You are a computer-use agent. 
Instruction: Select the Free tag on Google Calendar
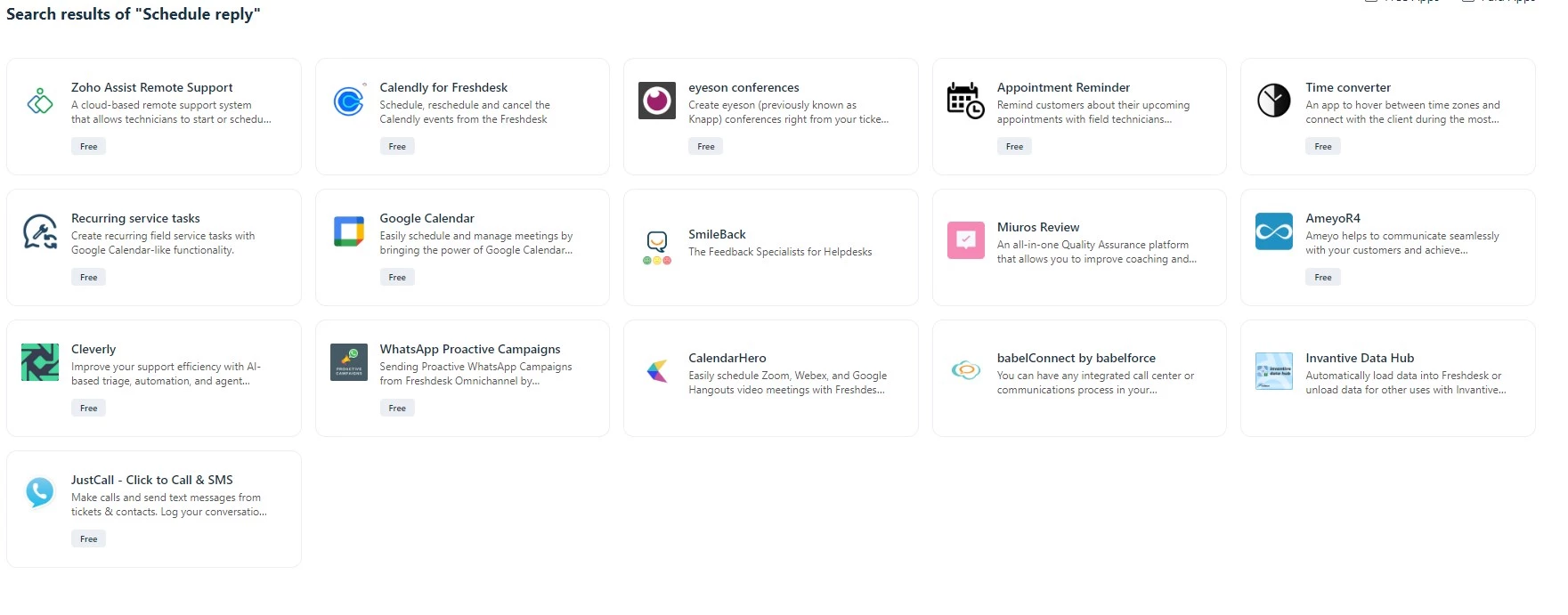tap(397, 277)
